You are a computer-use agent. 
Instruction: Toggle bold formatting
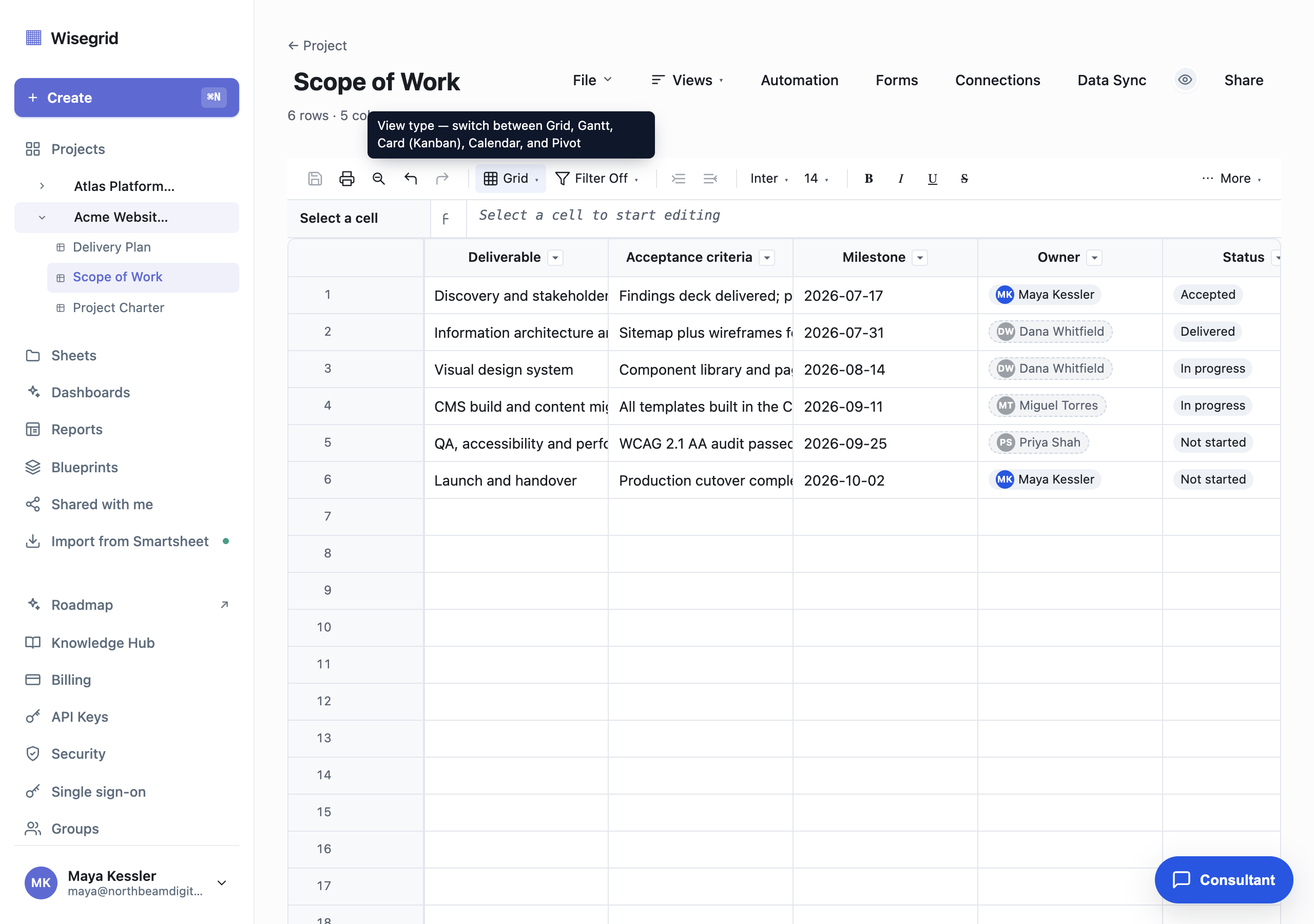[x=868, y=179]
